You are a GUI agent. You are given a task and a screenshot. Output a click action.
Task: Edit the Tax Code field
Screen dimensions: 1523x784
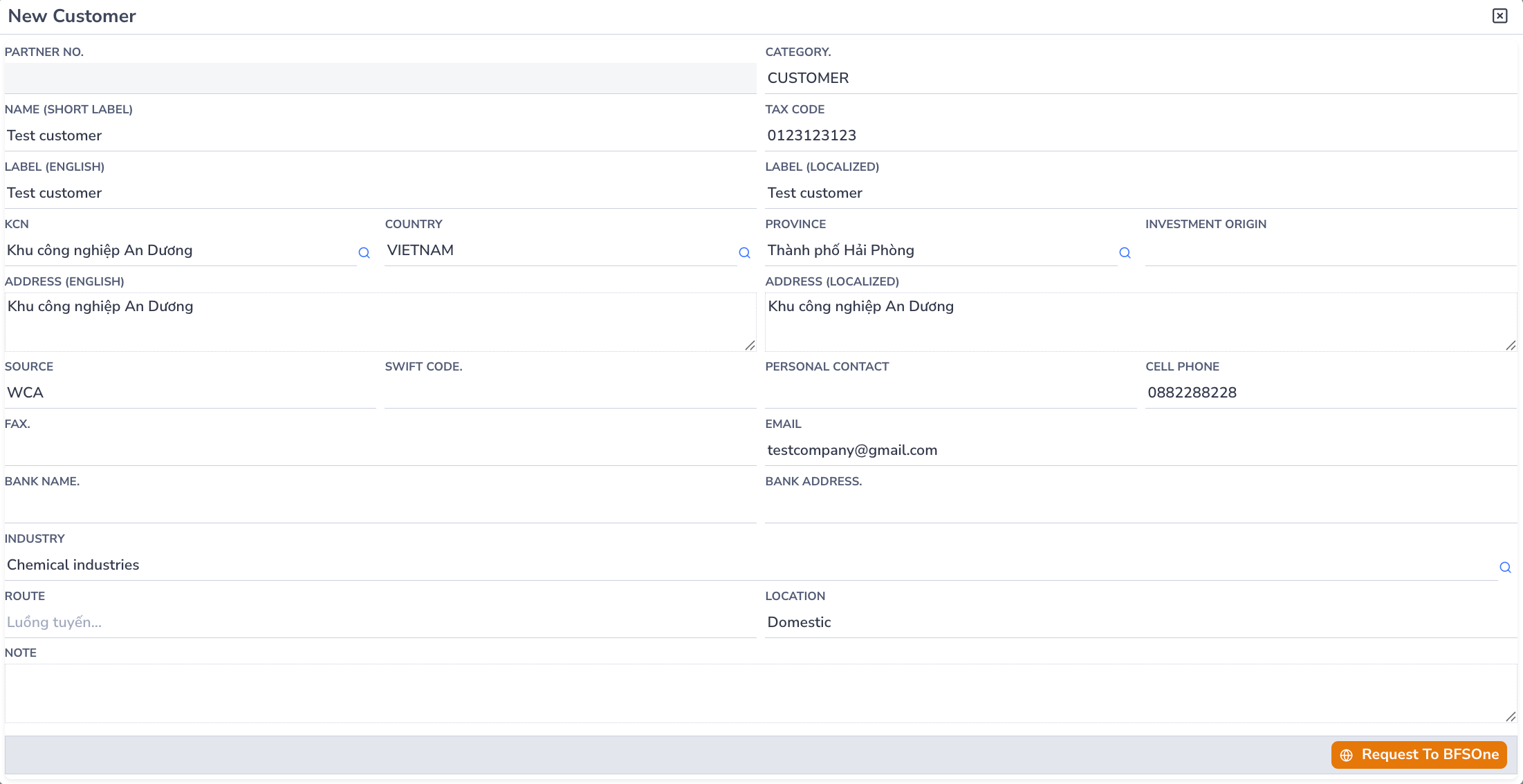(1141, 136)
